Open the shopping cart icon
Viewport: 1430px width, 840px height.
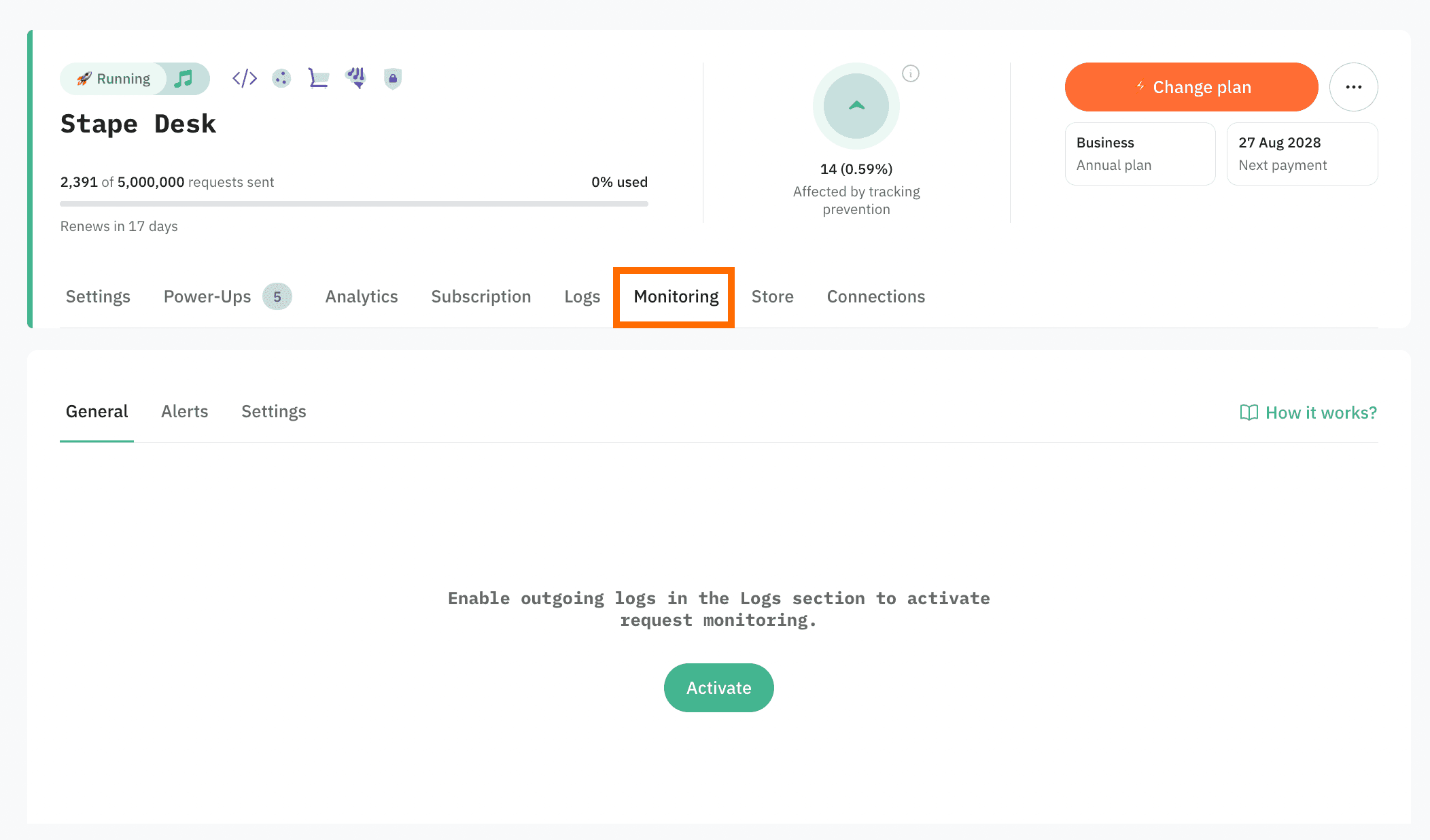(318, 78)
